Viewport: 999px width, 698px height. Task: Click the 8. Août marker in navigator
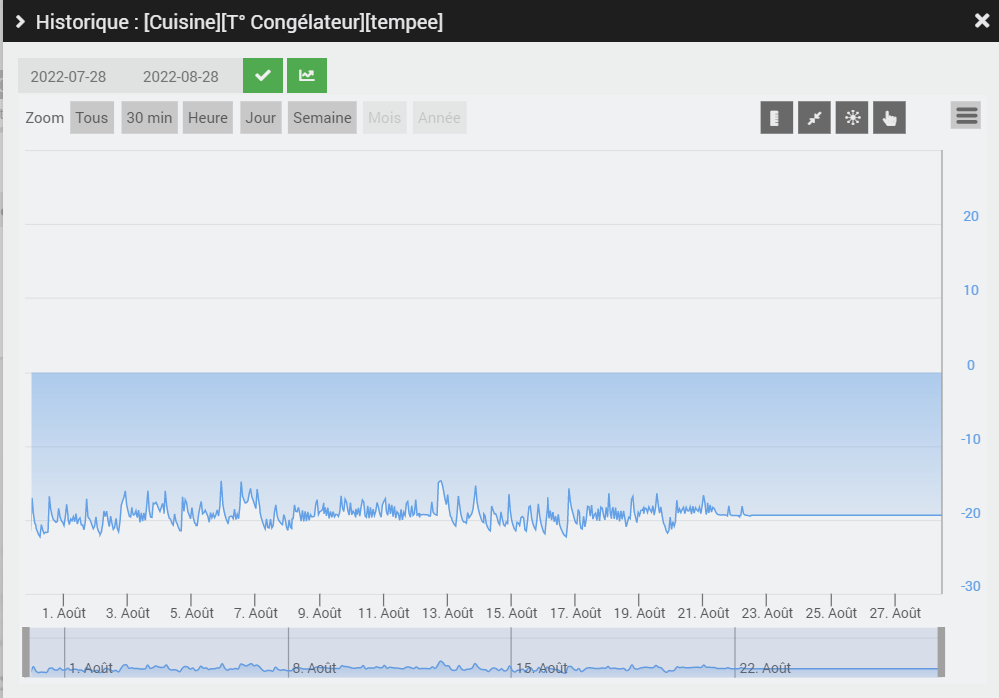pyautogui.click(x=314, y=668)
